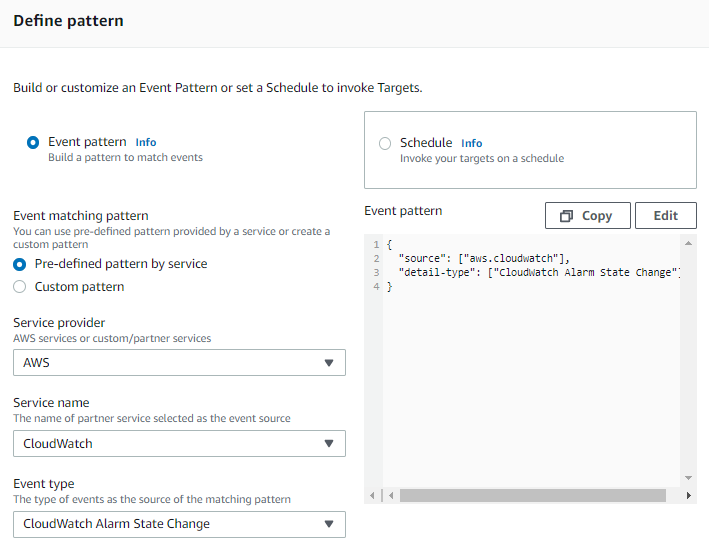
Task: Click the Event matching pattern label
Action: (x=81, y=216)
